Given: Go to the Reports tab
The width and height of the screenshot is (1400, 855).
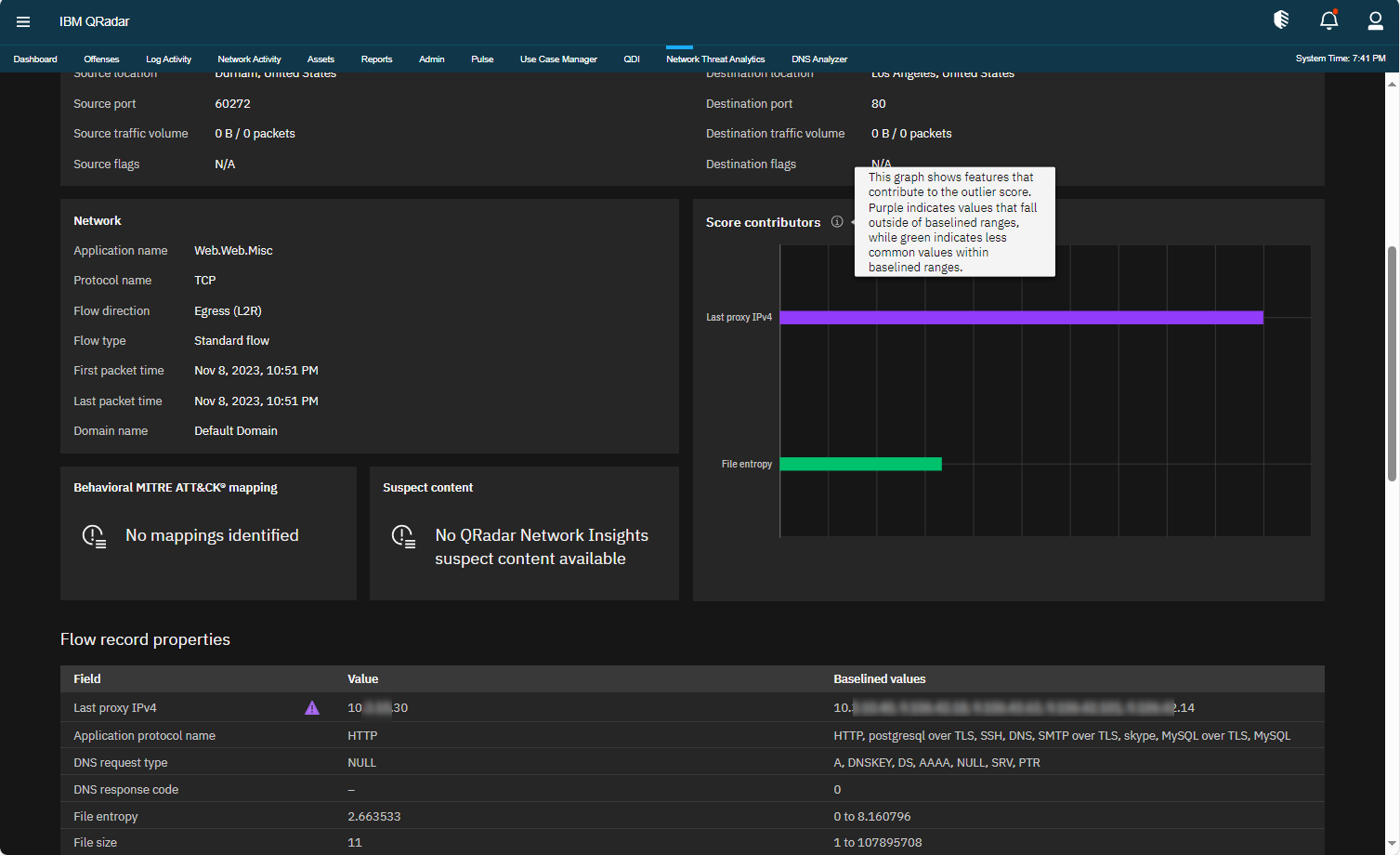Looking at the screenshot, I should (x=376, y=59).
